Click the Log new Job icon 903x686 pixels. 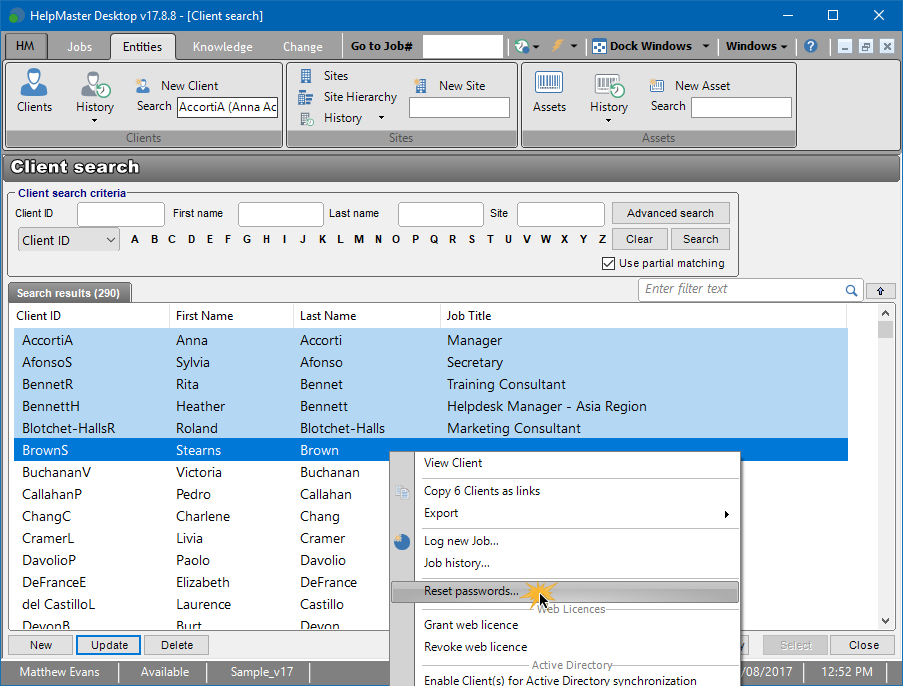pyautogui.click(x=402, y=541)
